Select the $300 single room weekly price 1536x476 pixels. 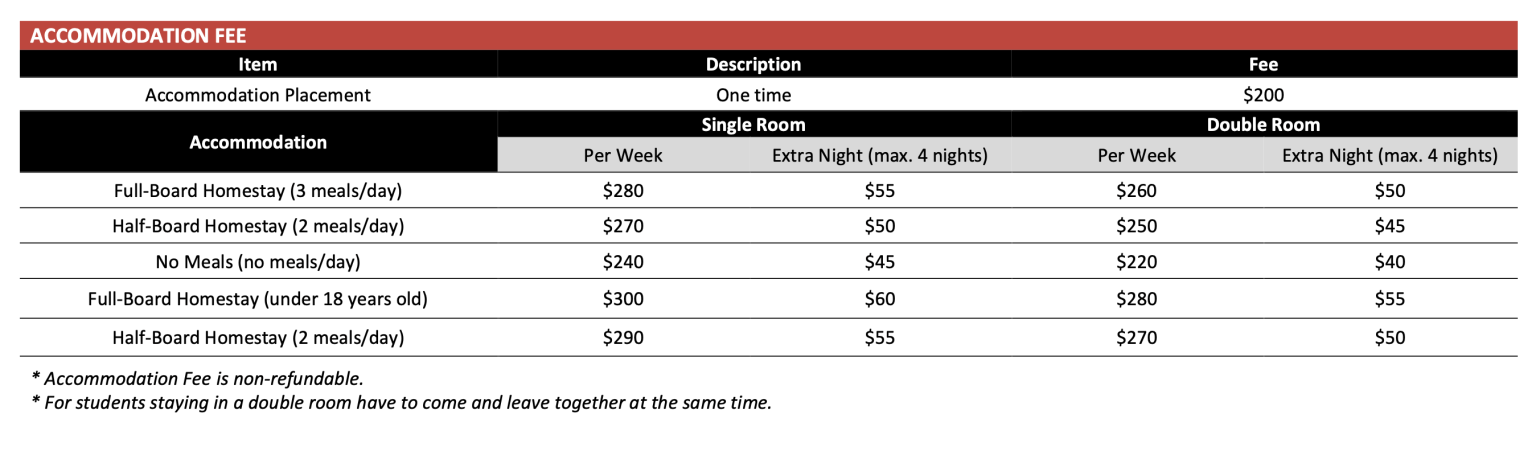point(623,299)
